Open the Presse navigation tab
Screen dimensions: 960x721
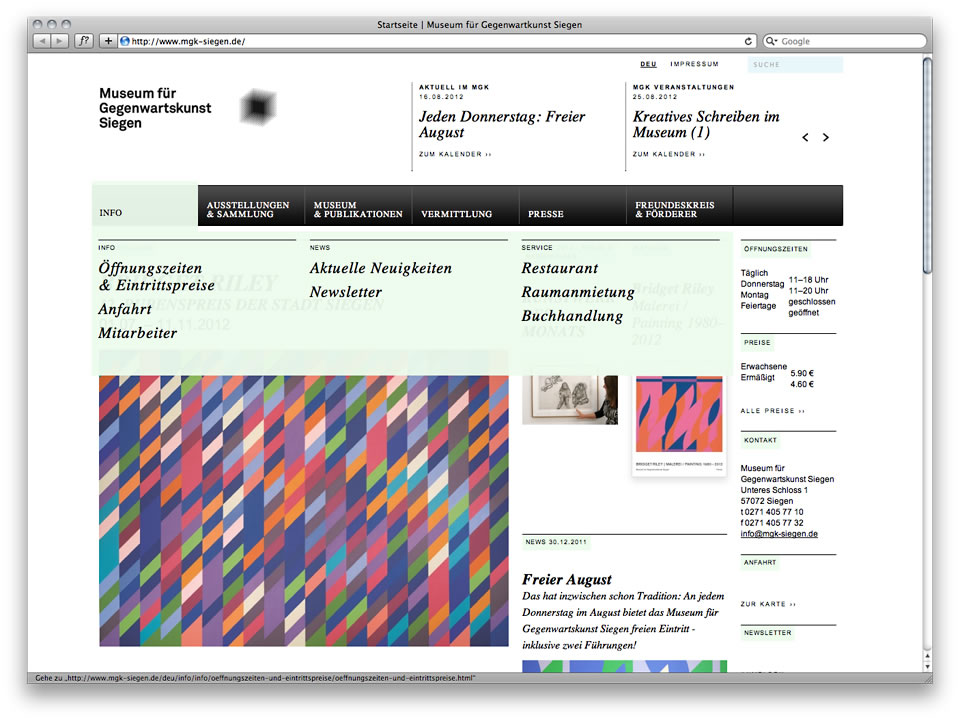[x=572, y=206]
